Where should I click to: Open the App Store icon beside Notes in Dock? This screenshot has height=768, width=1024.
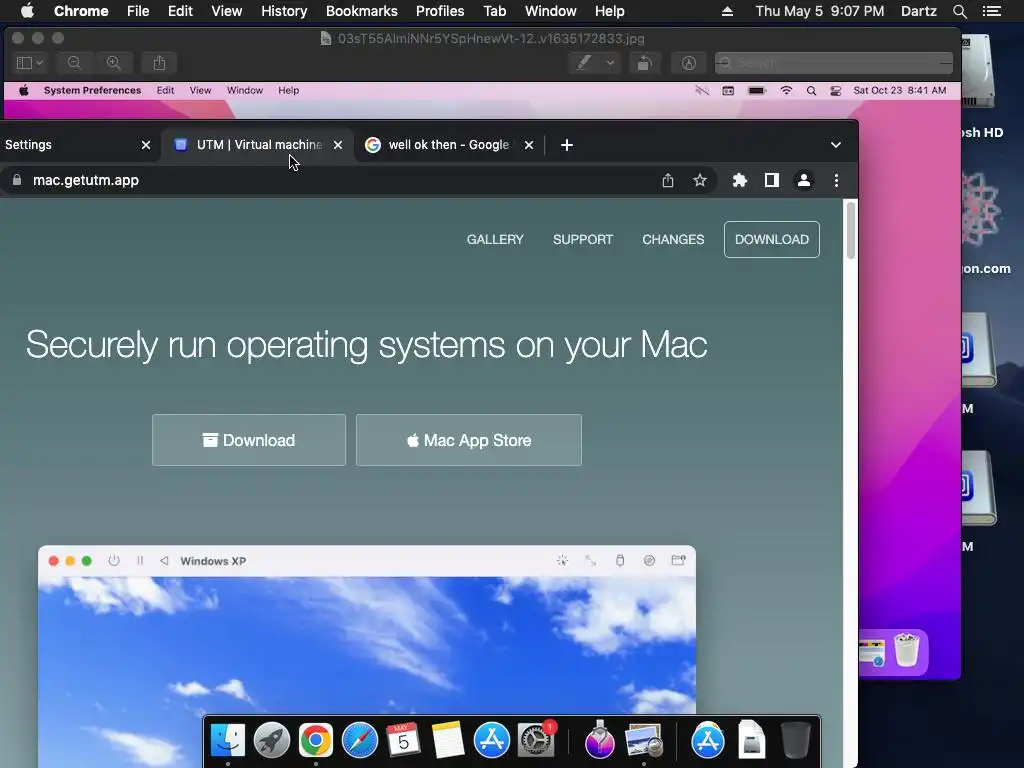pyautogui.click(x=492, y=741)
